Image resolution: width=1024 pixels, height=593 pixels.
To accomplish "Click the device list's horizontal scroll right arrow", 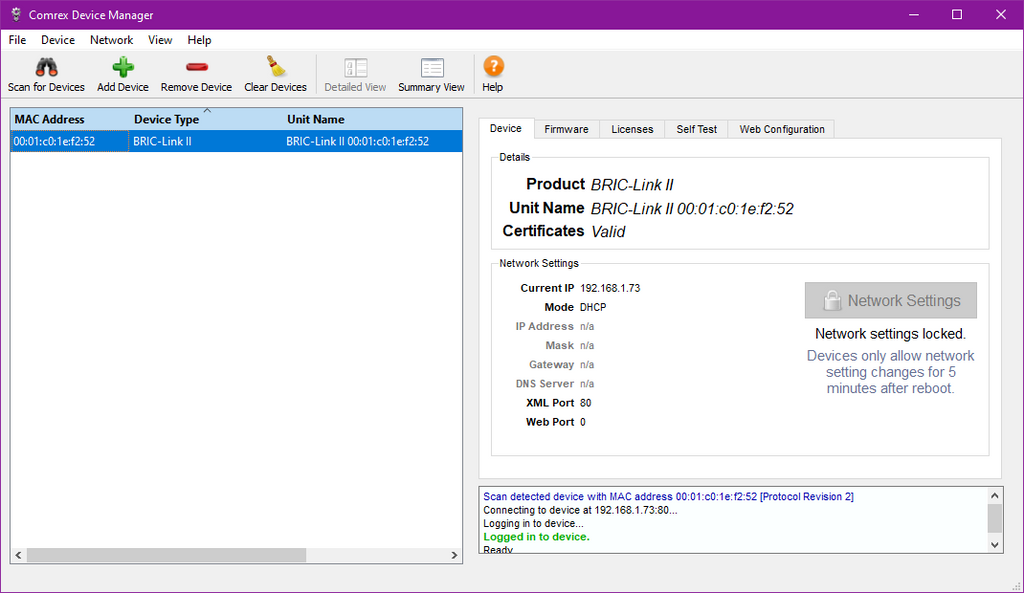I will (455, 555).
